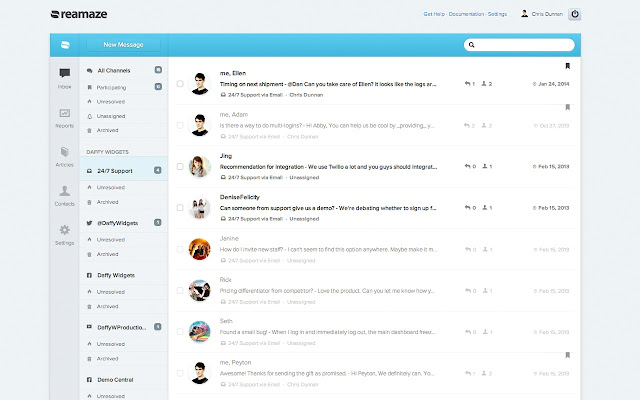Click the Twitter bird icon for @DaffyWidgets
Viewport: 640px width, 400px height.
coord(89,223)
